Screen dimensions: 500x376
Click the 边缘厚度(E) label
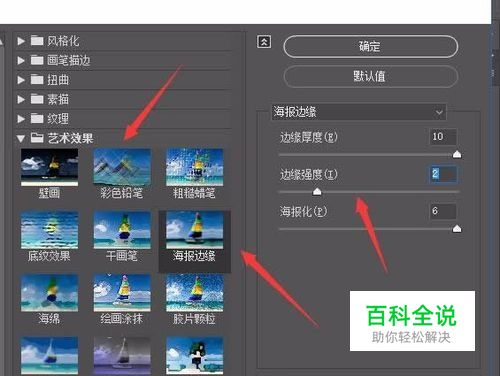309,137
